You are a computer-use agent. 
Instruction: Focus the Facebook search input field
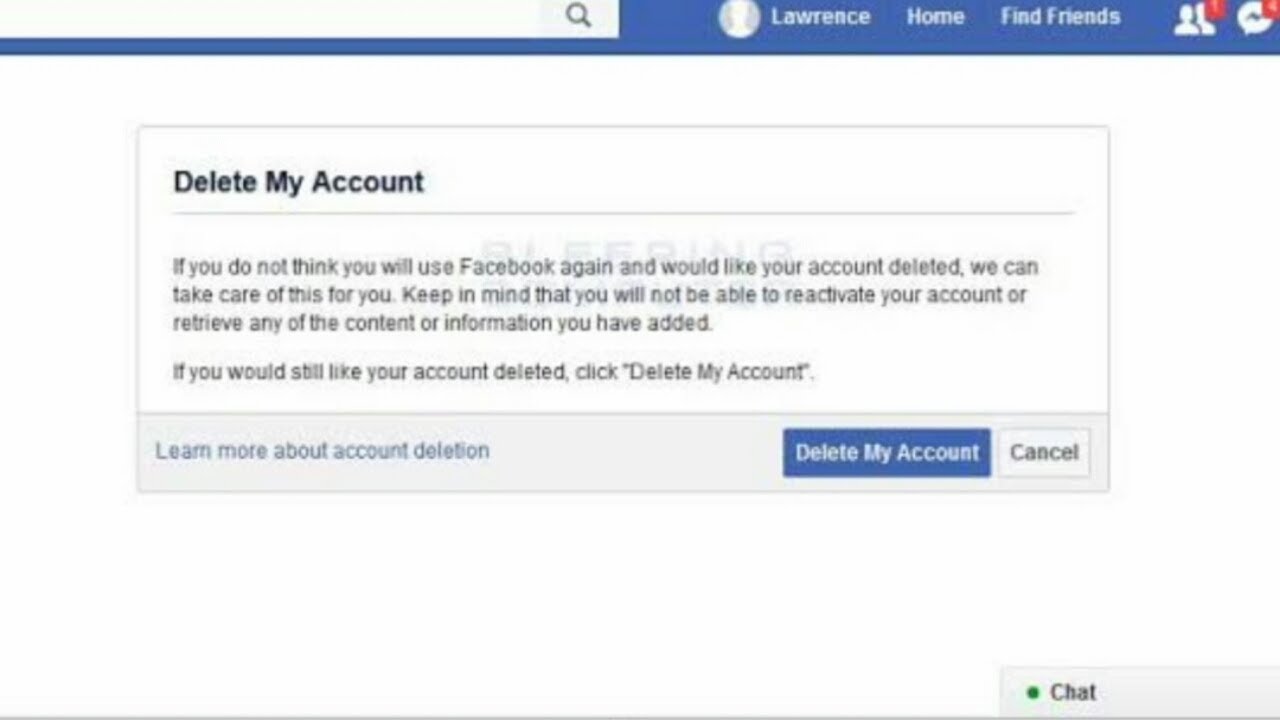[270, 16]
